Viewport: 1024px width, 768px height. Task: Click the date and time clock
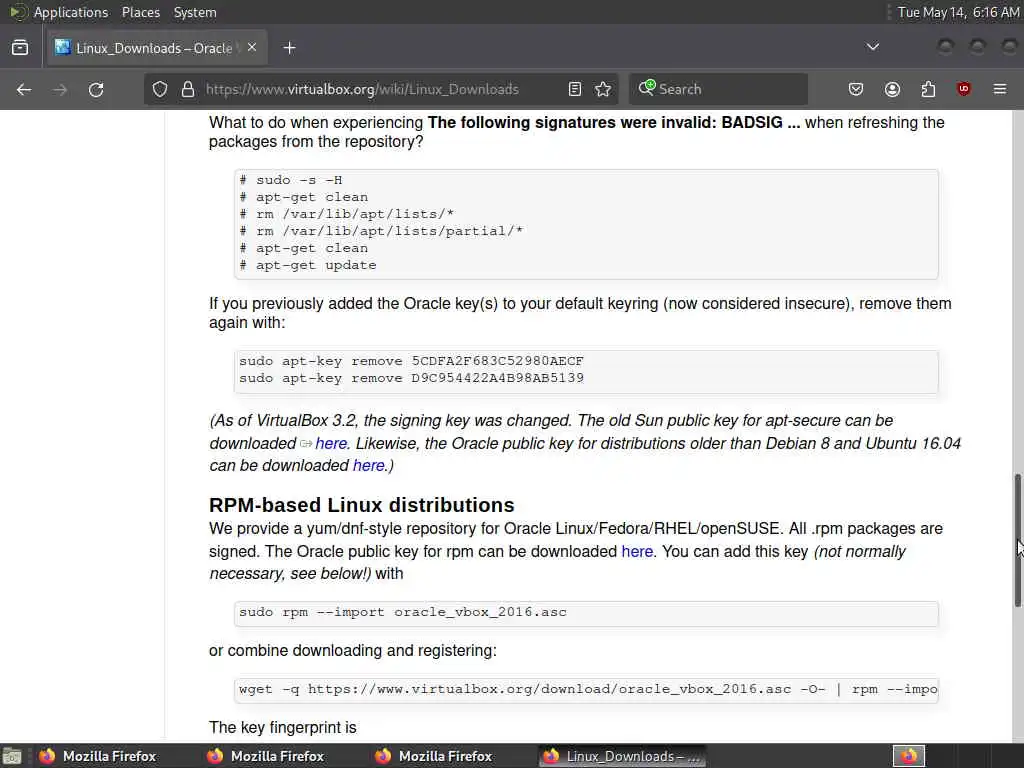click(x=958, y=12)
